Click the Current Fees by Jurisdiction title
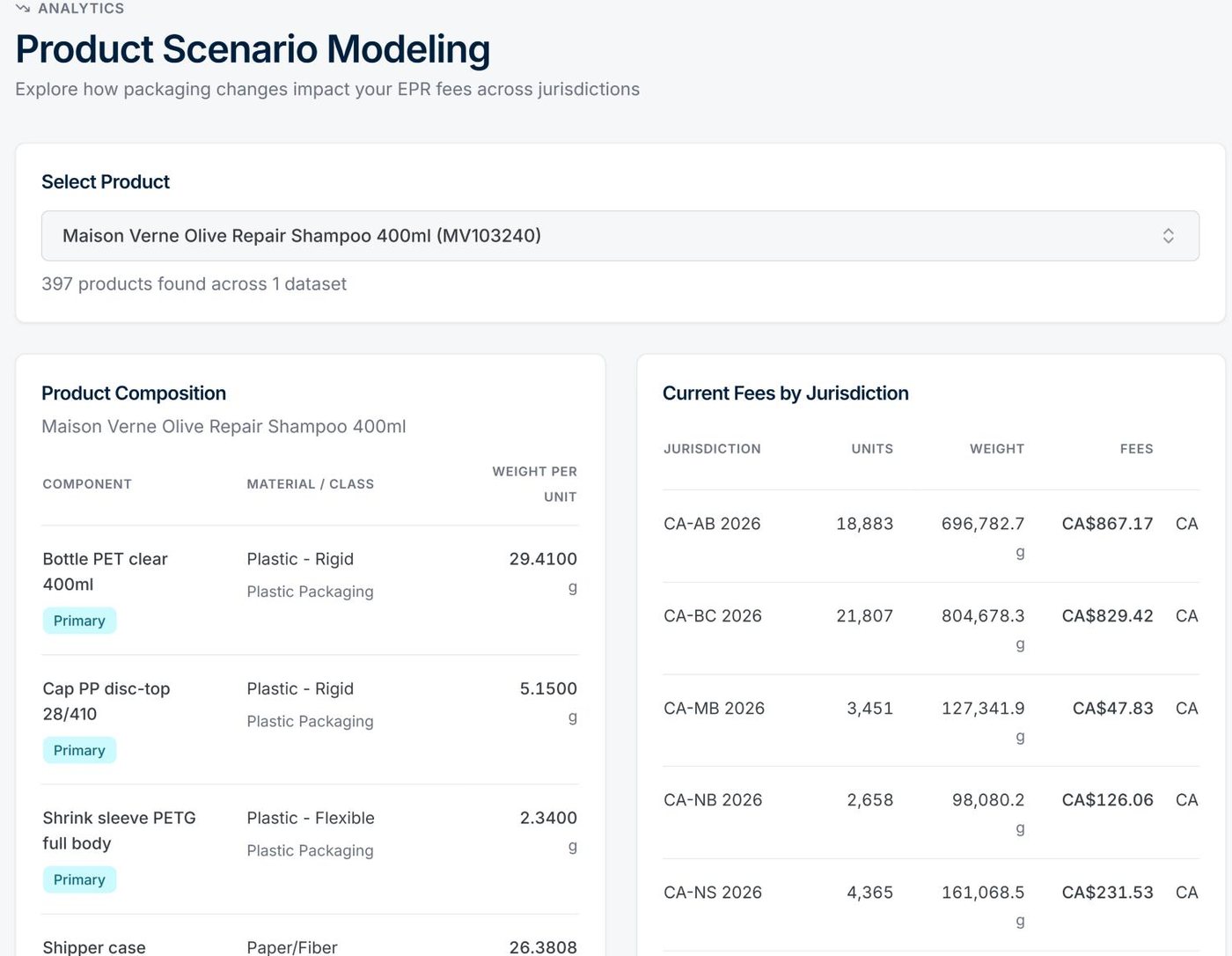The width and height of the screenshot is (1232, 956). point(785,393)
